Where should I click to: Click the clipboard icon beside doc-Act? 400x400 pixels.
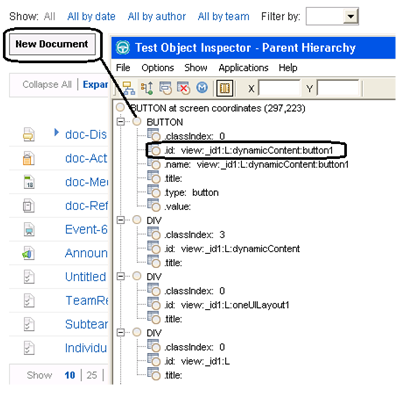pos(29,158)
